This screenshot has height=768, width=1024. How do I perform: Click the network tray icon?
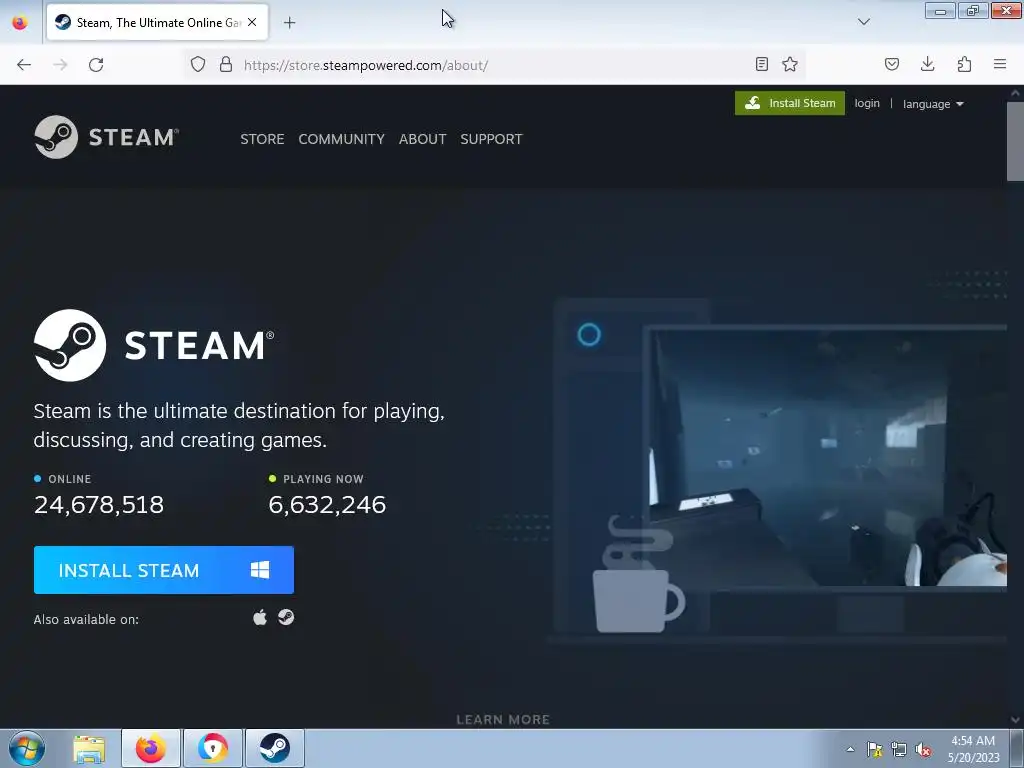899,749
